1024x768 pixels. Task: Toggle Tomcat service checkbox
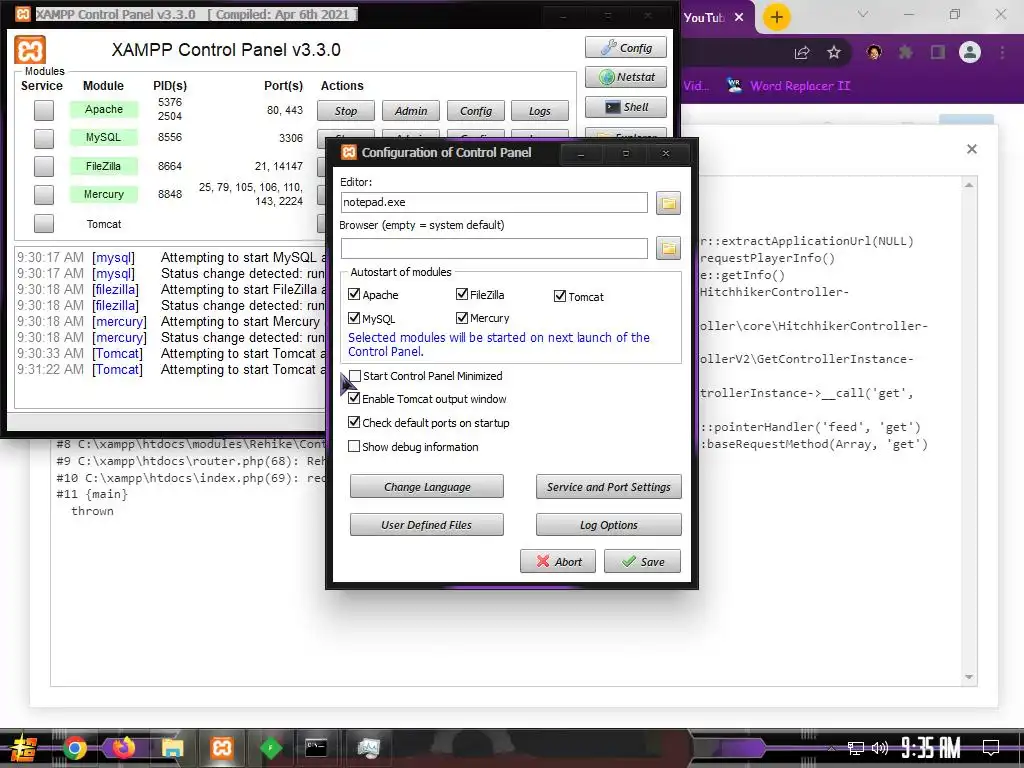click(44, 223)
